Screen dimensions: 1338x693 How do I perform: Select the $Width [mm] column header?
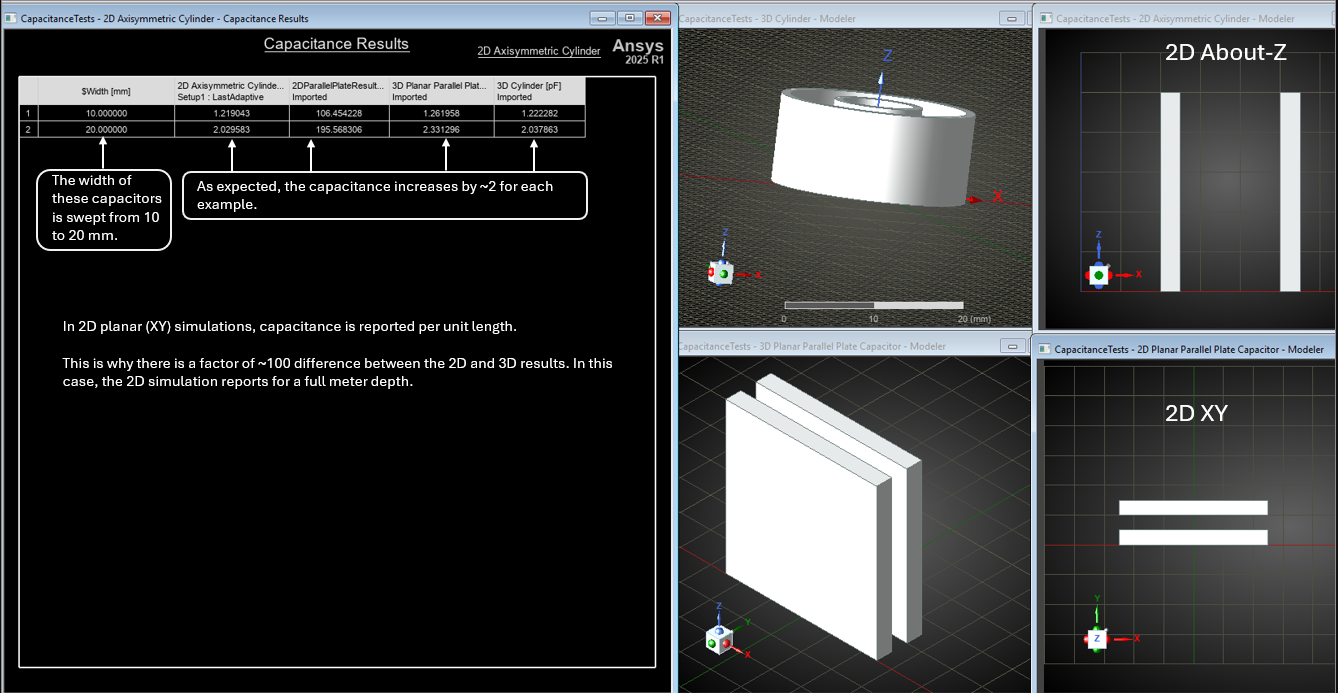(x=106, y=91)
